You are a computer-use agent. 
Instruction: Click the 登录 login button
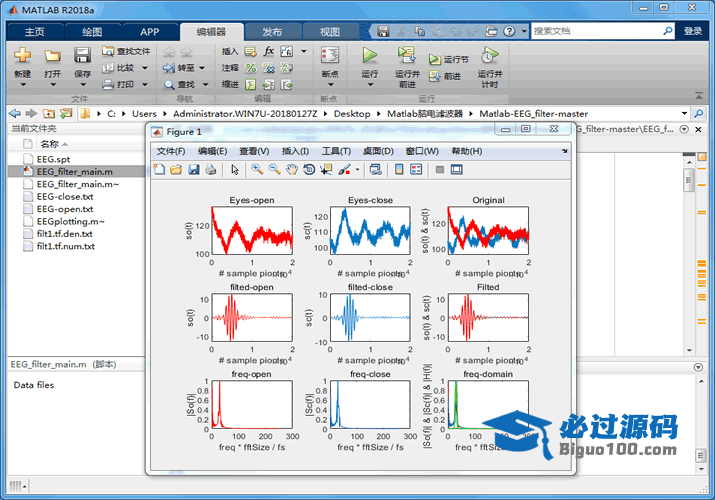[x=693, y=31]
